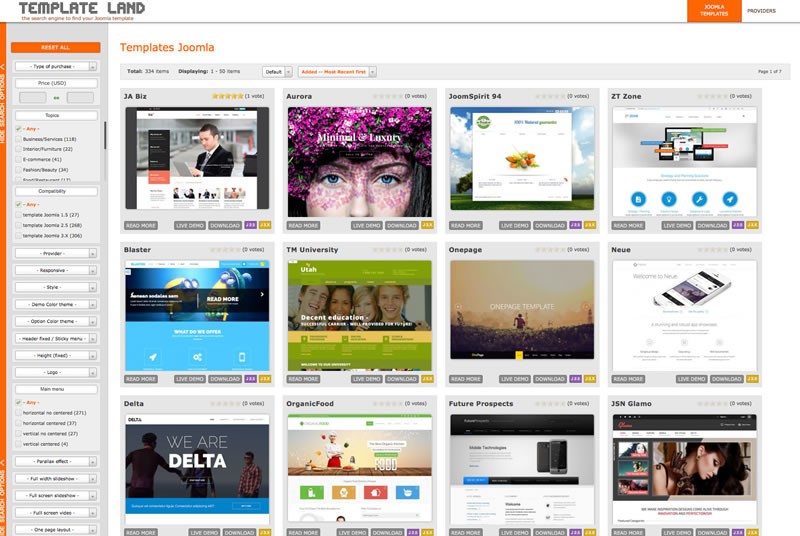The image size is (800, 536).
Task: Open the Type of purchase dropdown
Action: pyautogui.click(x=56, y=66)
